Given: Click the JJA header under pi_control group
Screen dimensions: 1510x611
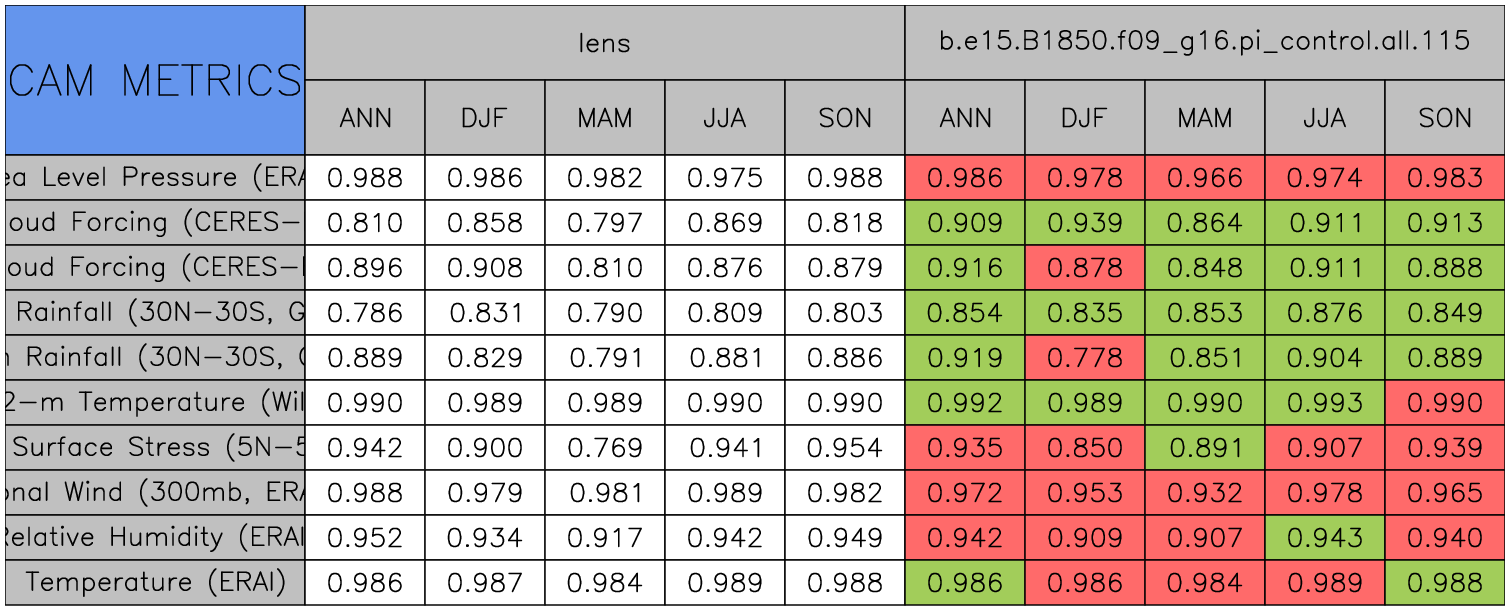Looking at the screenshot, I should tap(1325, 118).
